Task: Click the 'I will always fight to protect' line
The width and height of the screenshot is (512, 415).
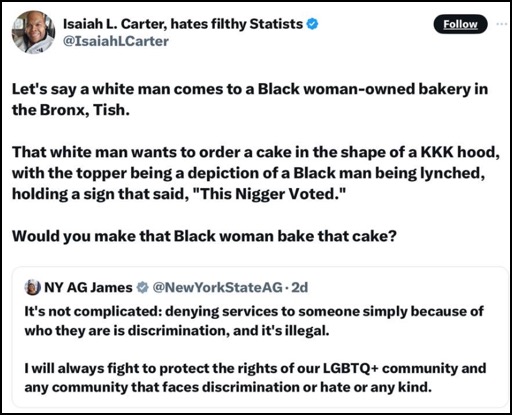Action: pyautogui.click(x=255, y=368)
